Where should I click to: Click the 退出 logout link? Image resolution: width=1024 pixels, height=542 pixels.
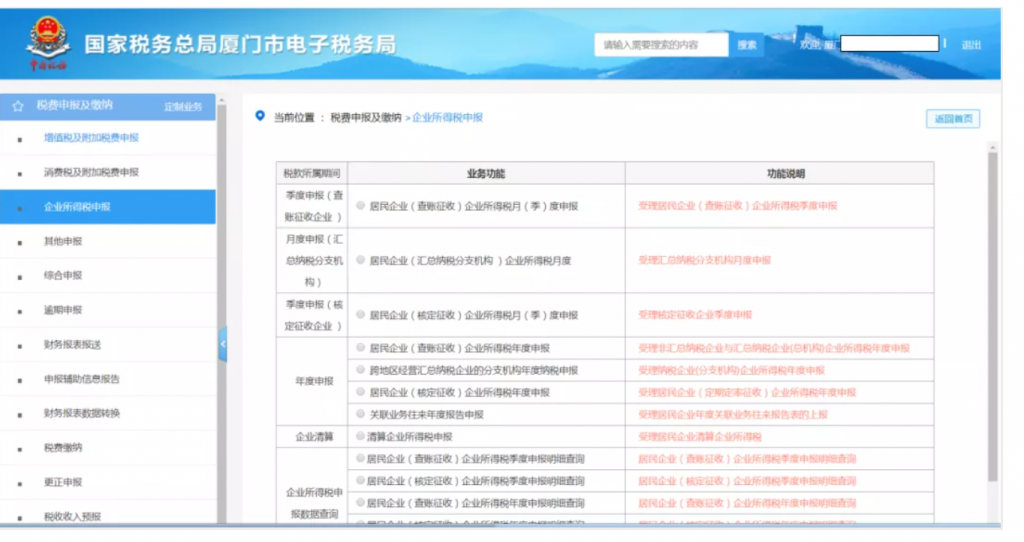pyautogui.click(x=971, y=45)
